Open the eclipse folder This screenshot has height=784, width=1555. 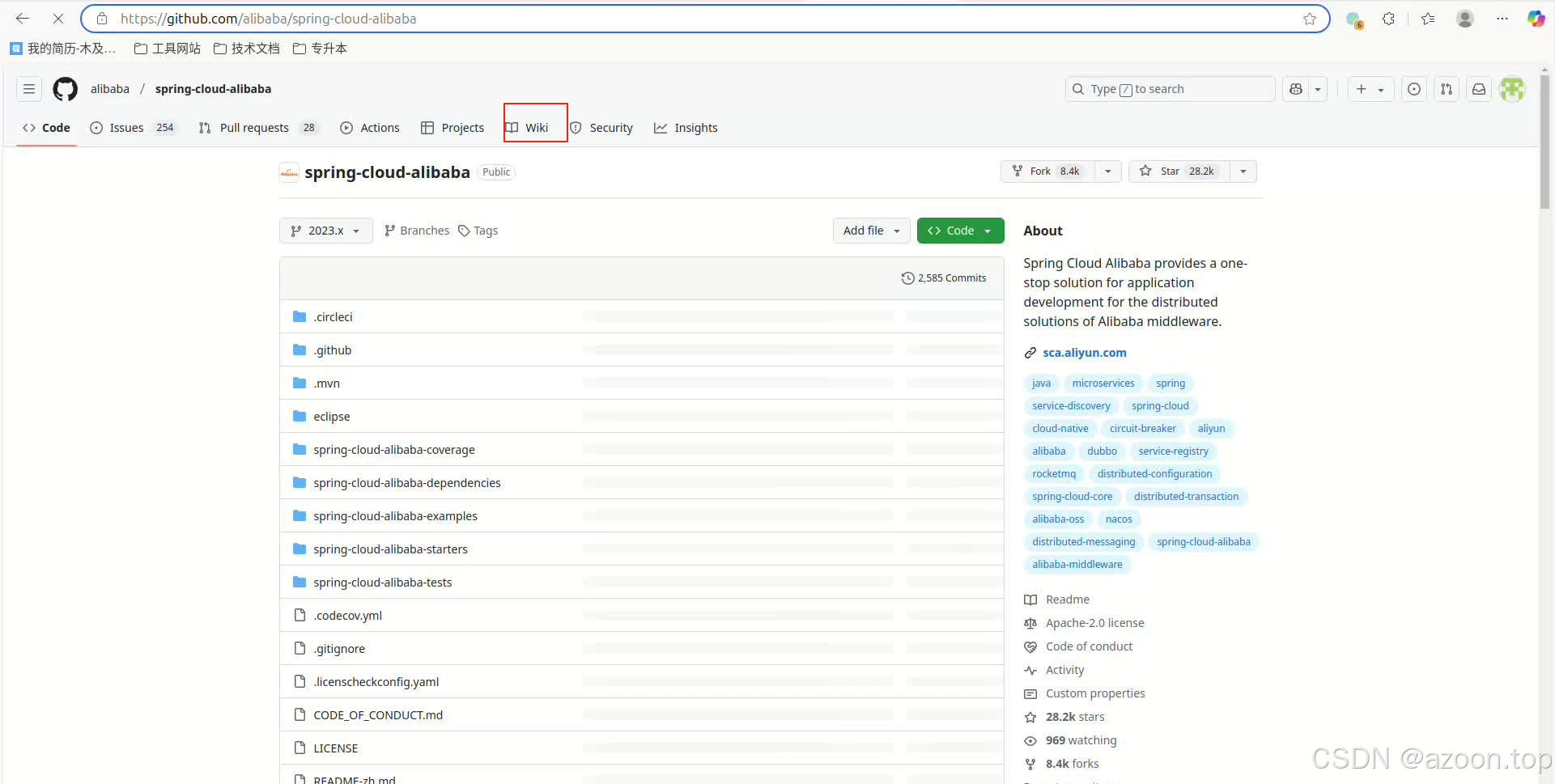pyautogui.click(x=332, y=417)
